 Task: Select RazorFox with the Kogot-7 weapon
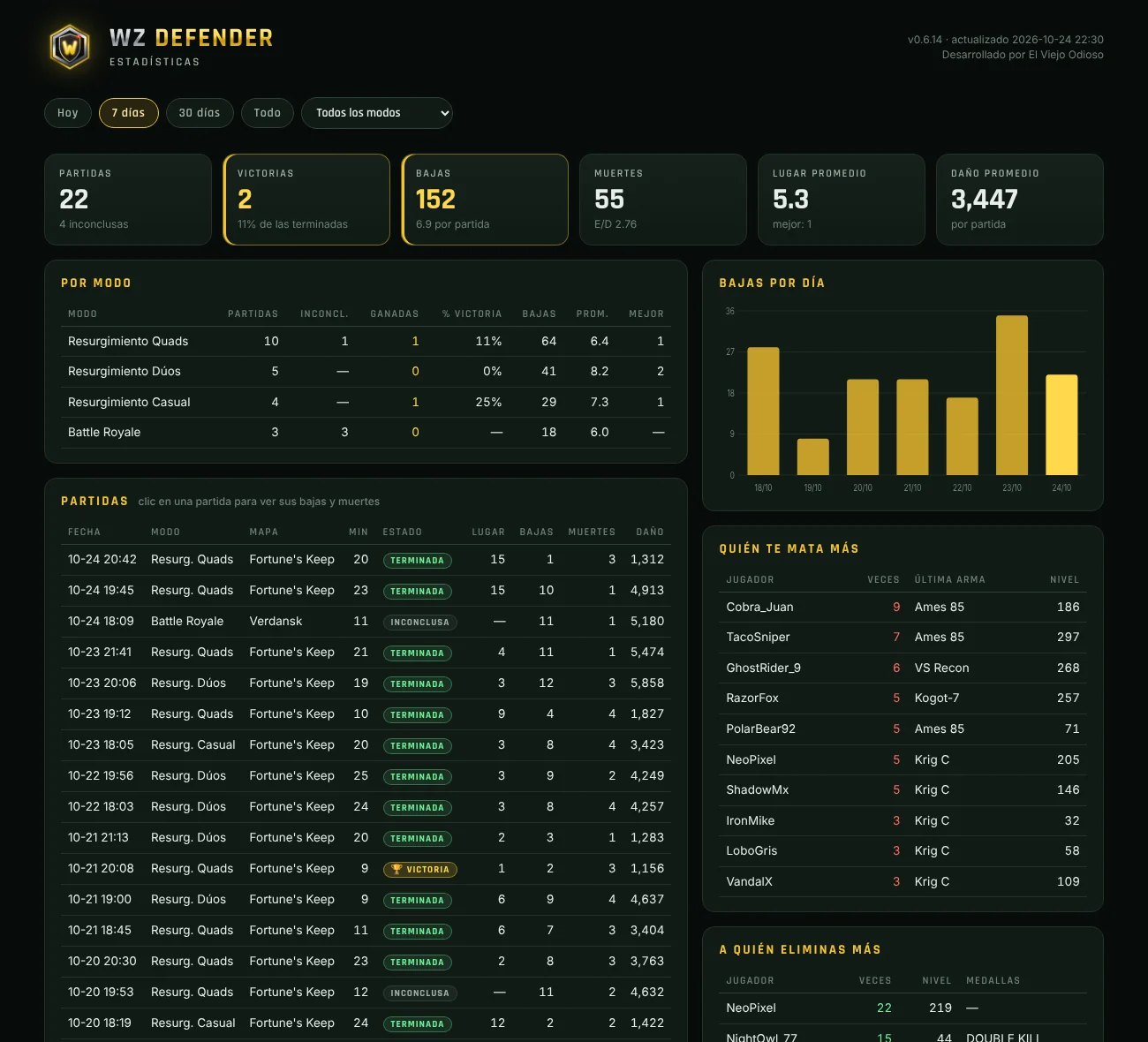(903, 698)
